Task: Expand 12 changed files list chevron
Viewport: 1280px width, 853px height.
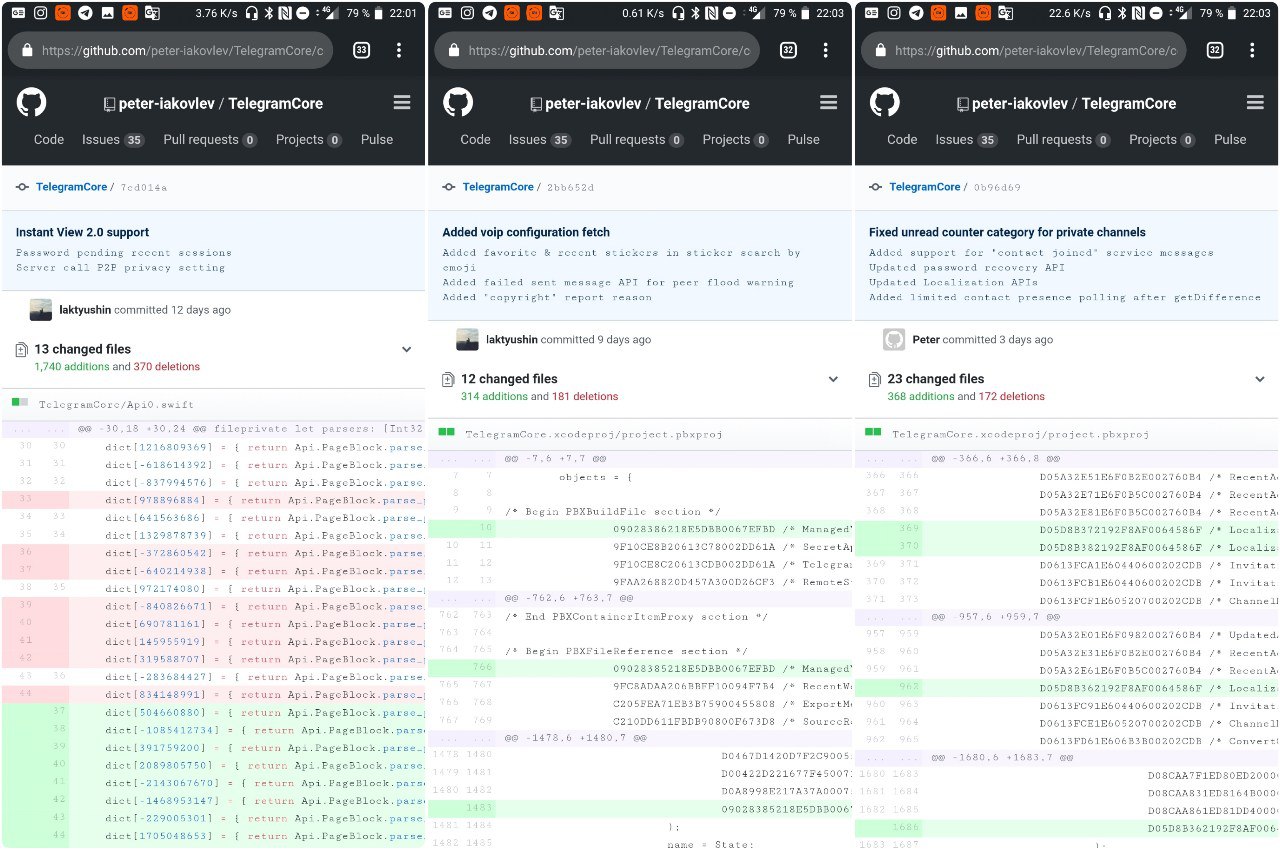Action: coord(833,380)
